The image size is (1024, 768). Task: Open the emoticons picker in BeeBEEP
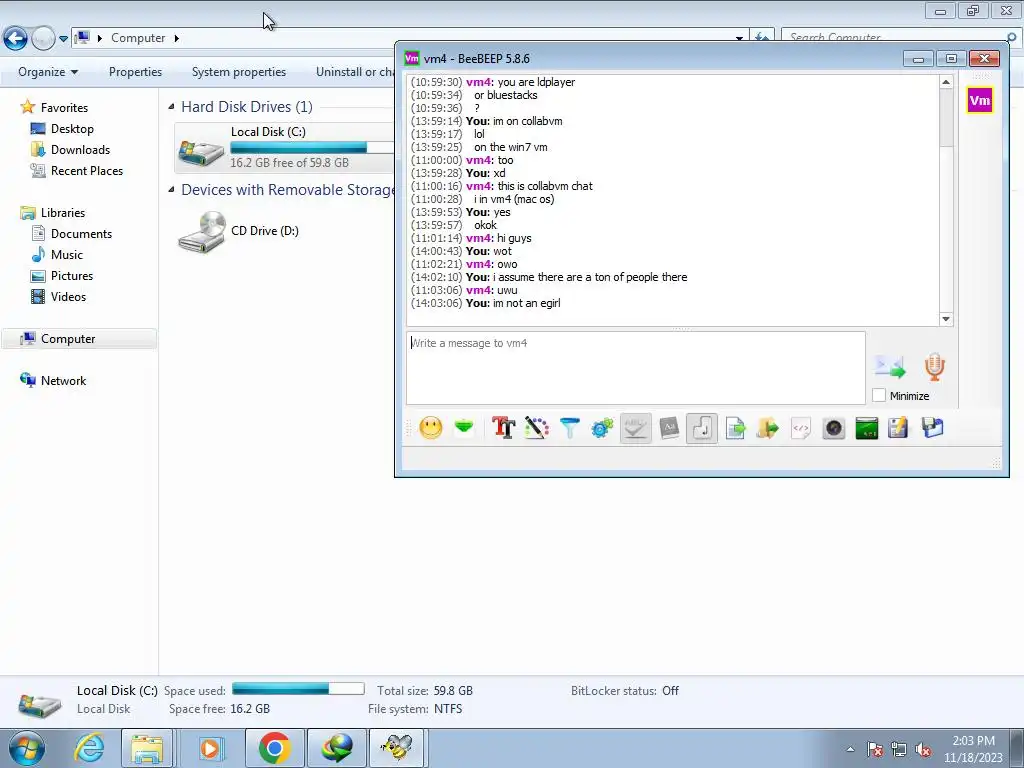431,428
